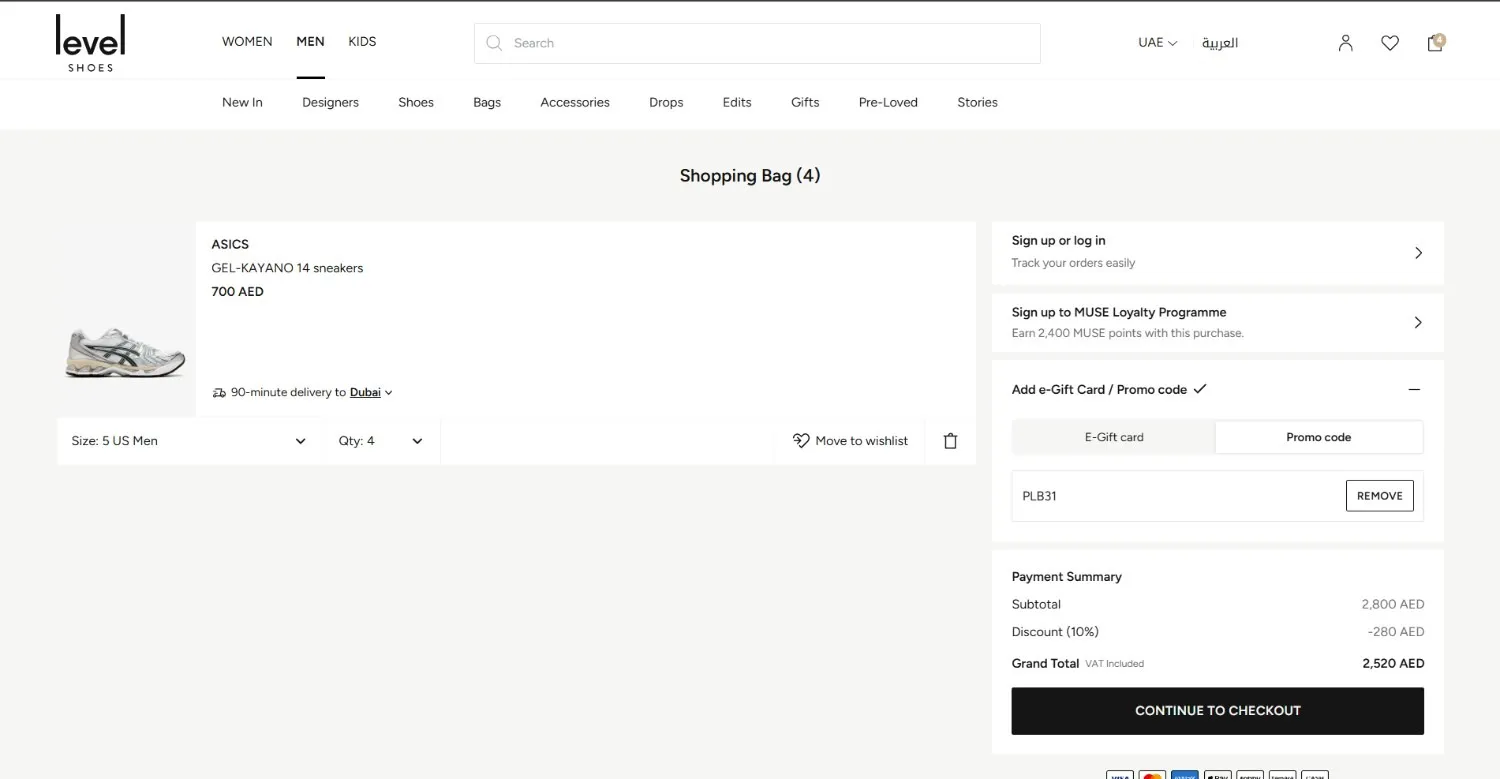Open the GEL-KAYANO 14 sneakers product link

click(287, 268)
